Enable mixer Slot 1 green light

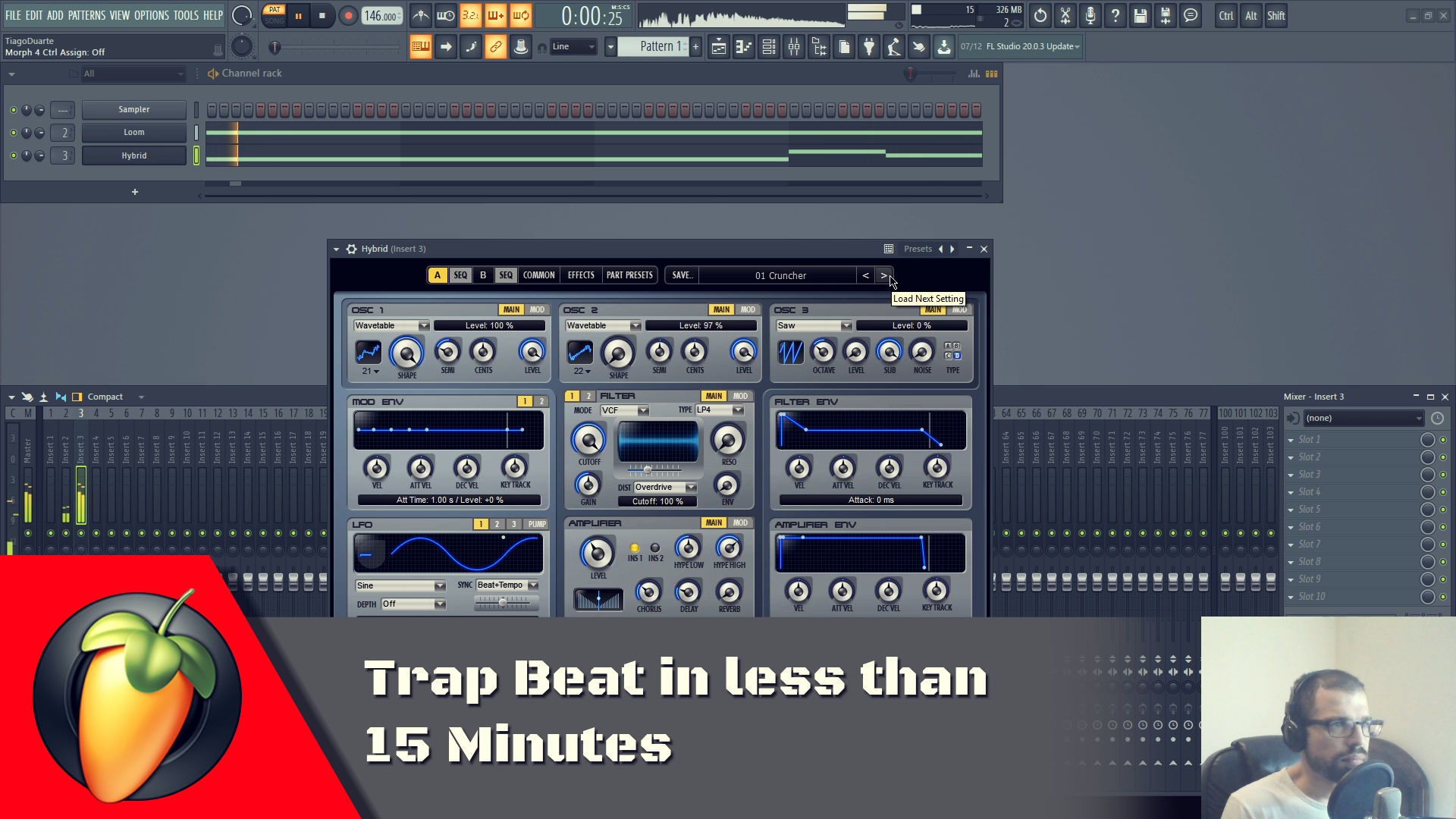1443,440
